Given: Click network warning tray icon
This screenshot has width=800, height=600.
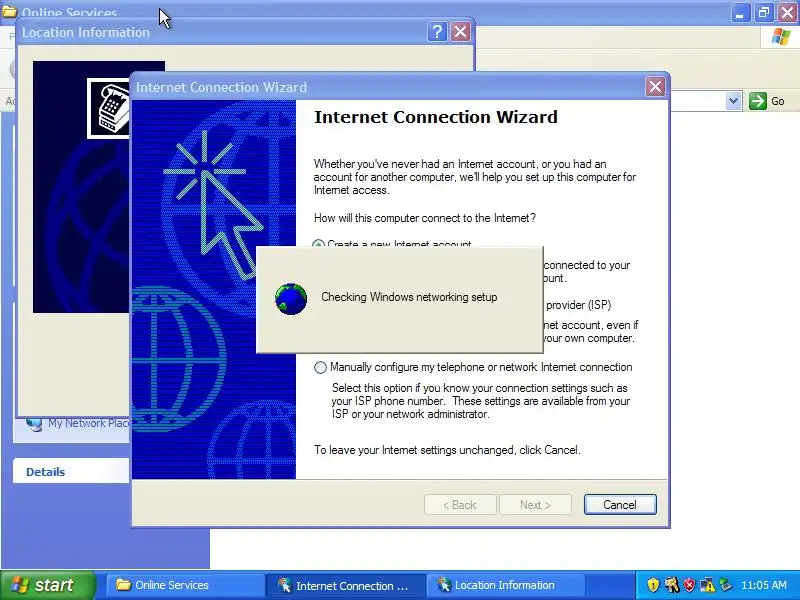Looking at the screenshot, I should (x=708, y=585).
